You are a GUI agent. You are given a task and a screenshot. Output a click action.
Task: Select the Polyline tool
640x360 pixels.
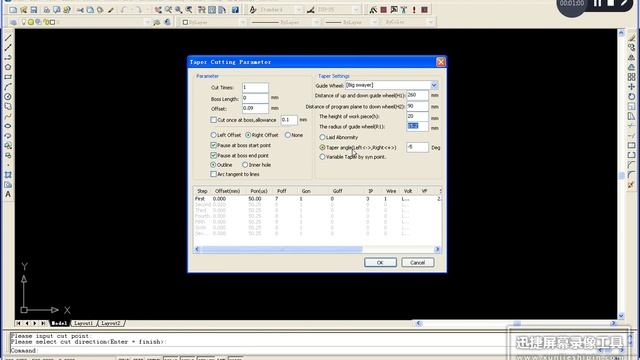pos(8,58)
